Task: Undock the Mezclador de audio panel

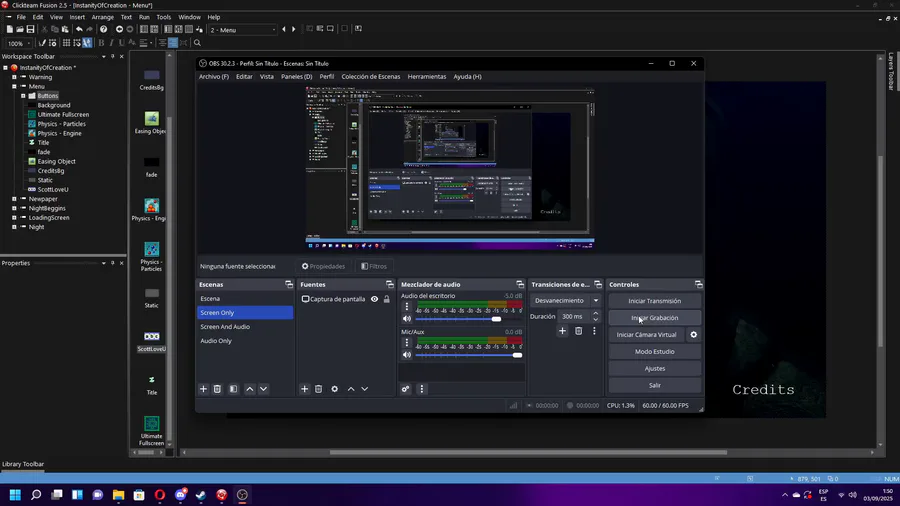Action: (x=520, y=285)
